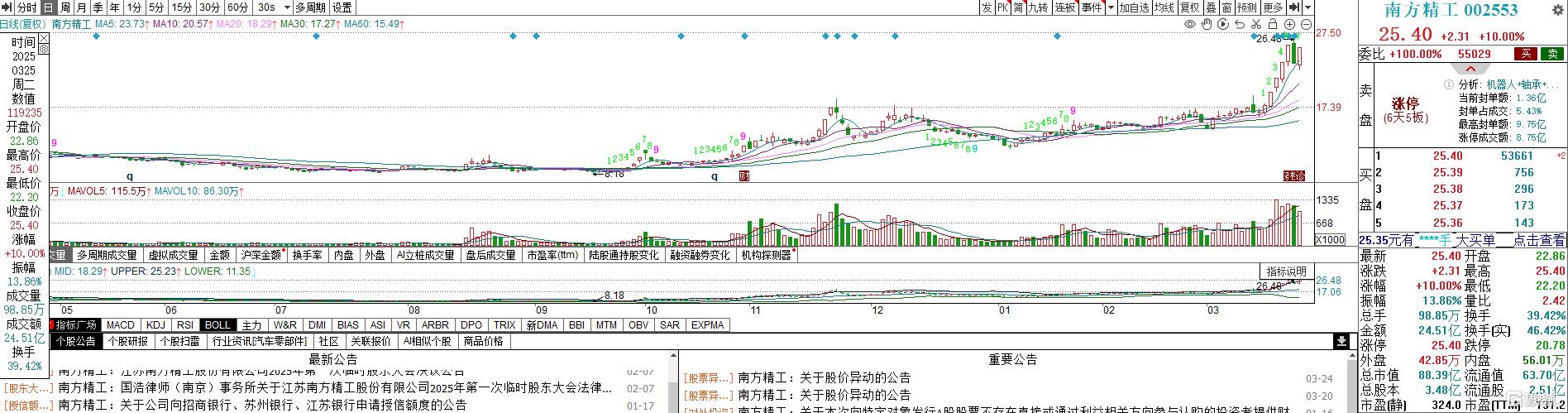The image size is (1568, 413).
Task: Zoom in with the plus circle icon
Action: coord(1289,24)
